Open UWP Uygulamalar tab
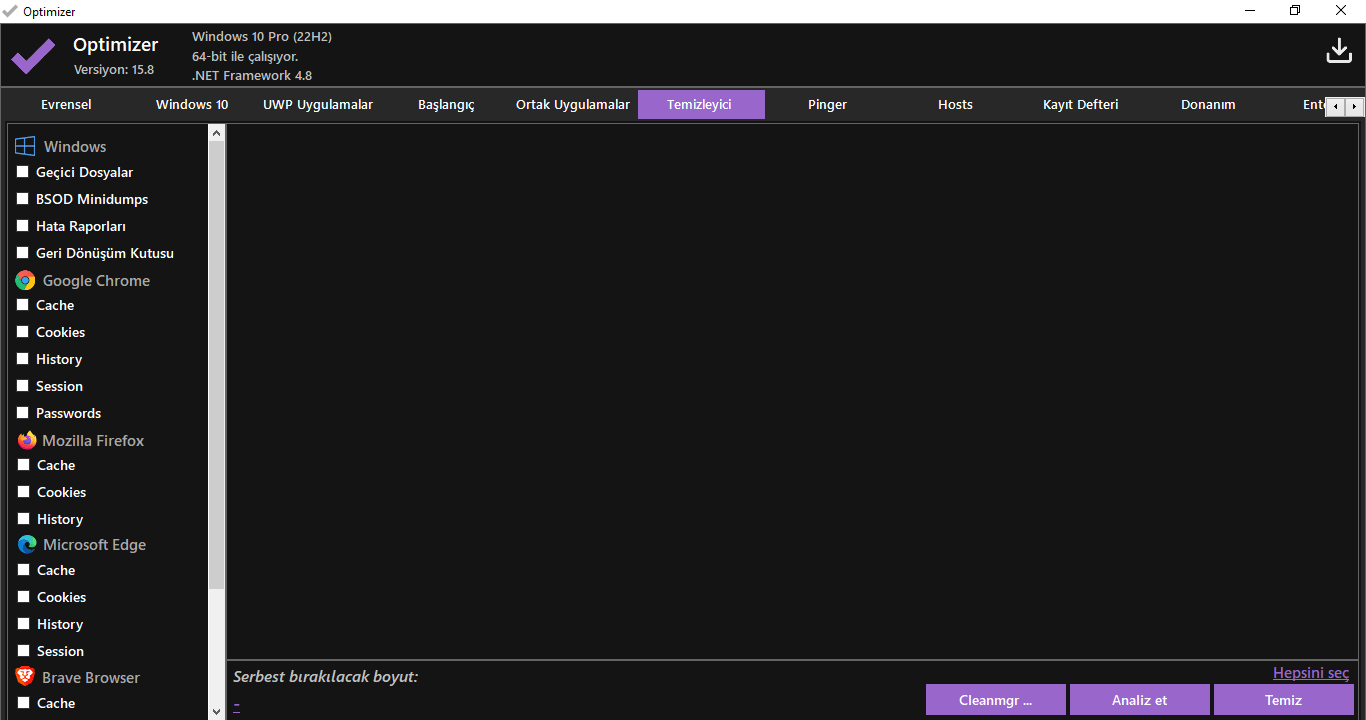Screen dimensions: 1366x720 318,105
